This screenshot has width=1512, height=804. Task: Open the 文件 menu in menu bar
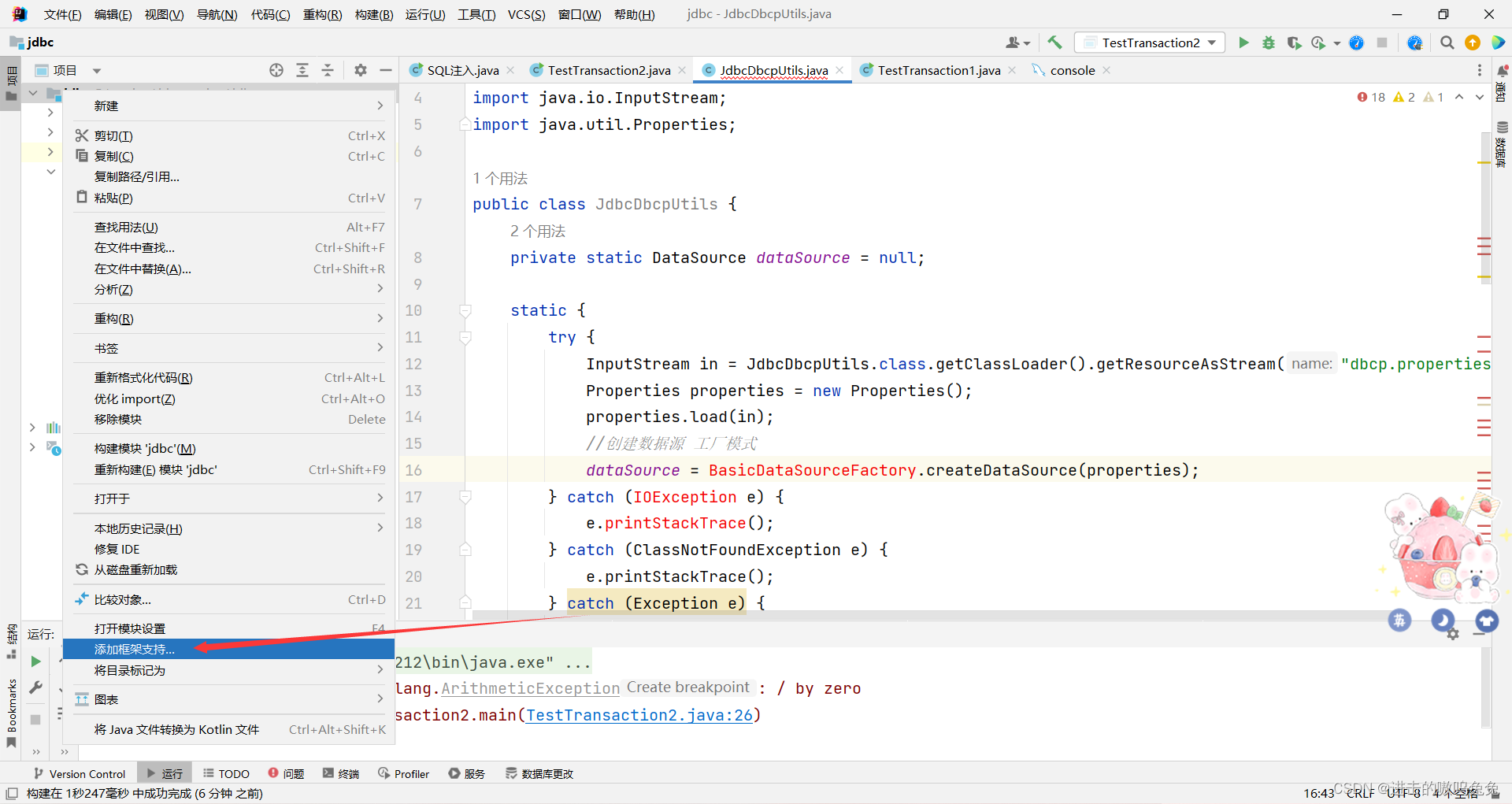pyautogui.click(x=62, y=14)
